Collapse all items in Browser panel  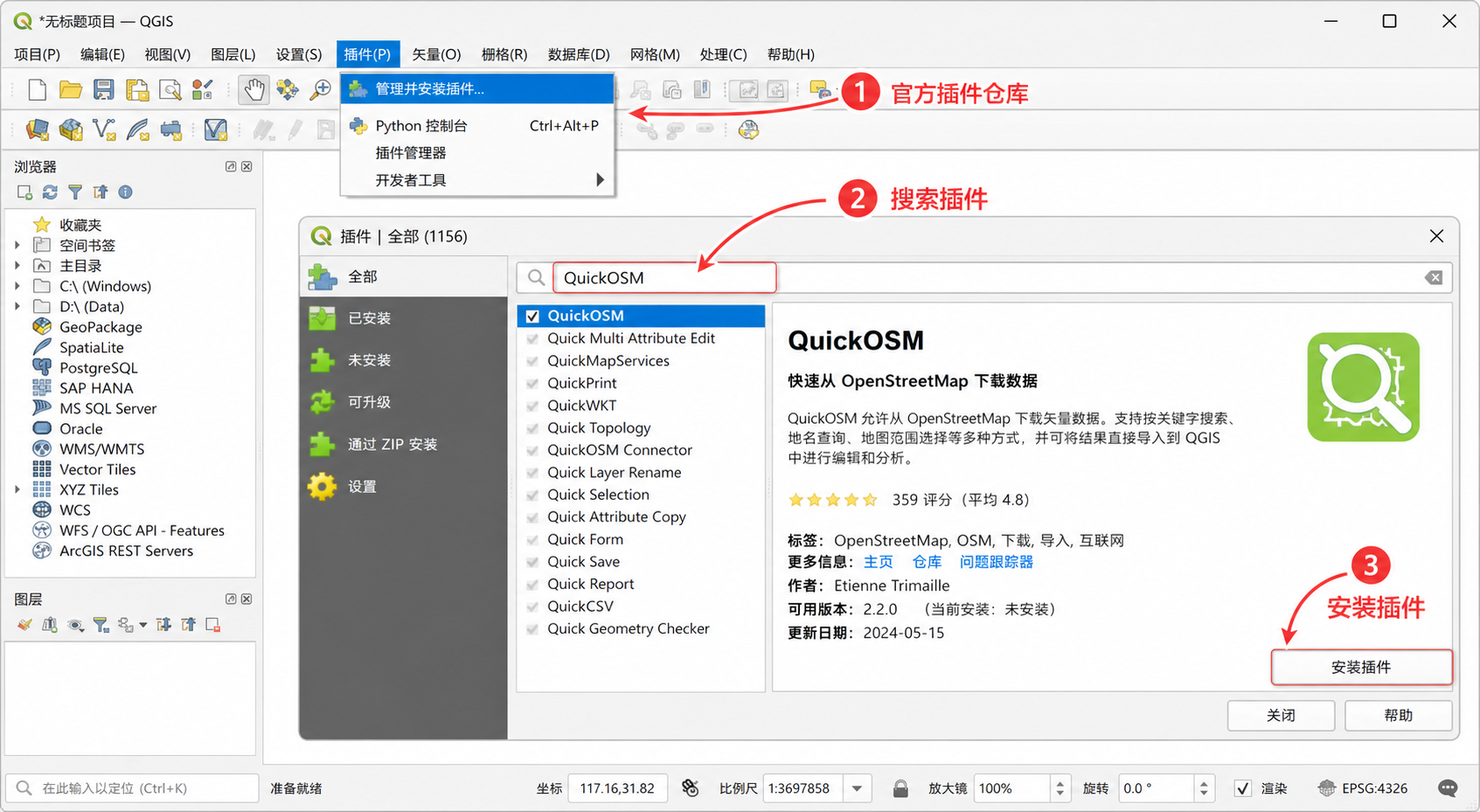[x=101, y=192]
